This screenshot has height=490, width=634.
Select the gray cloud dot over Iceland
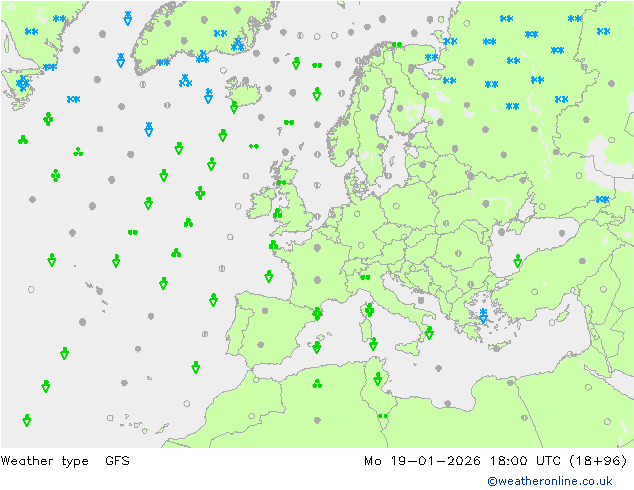(x=245, y=81)
